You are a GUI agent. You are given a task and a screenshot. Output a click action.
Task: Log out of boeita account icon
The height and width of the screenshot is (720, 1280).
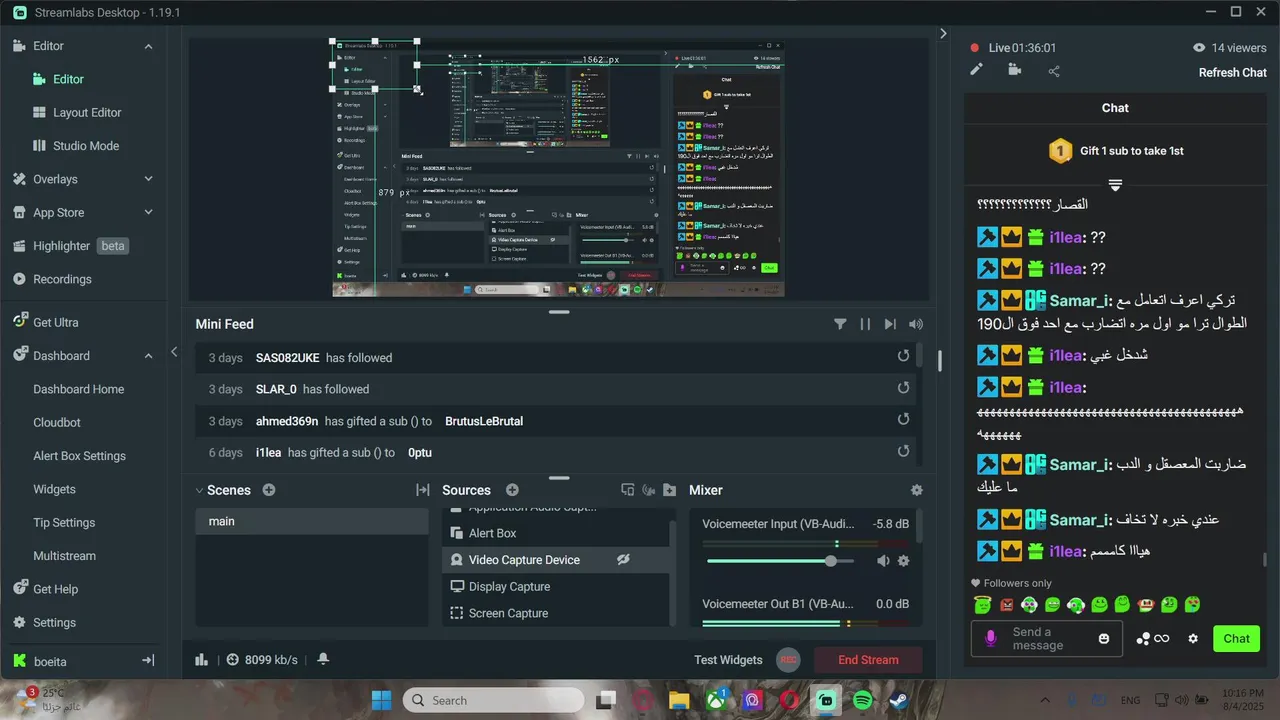pos(148,661)
